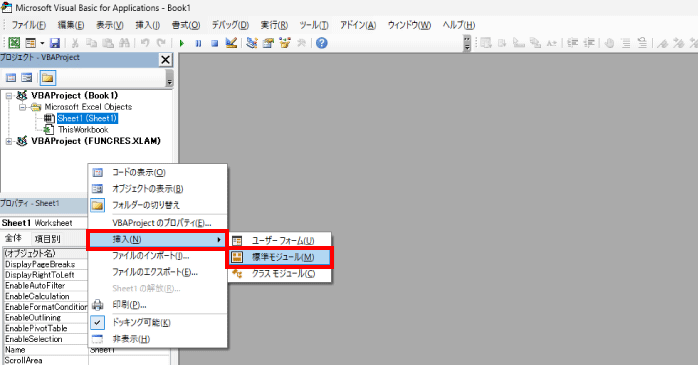Insert ユーザー フォーム(U) from submenu
This screenshot has height=365, width=698.
280,241
